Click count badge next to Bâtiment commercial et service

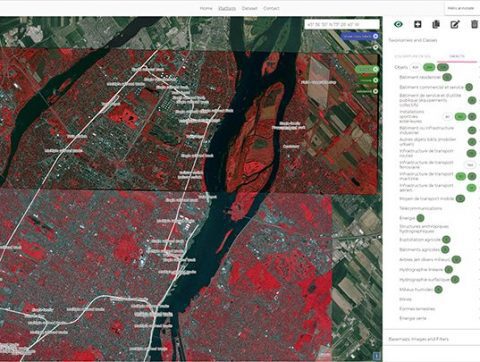[x=469, y=87]
